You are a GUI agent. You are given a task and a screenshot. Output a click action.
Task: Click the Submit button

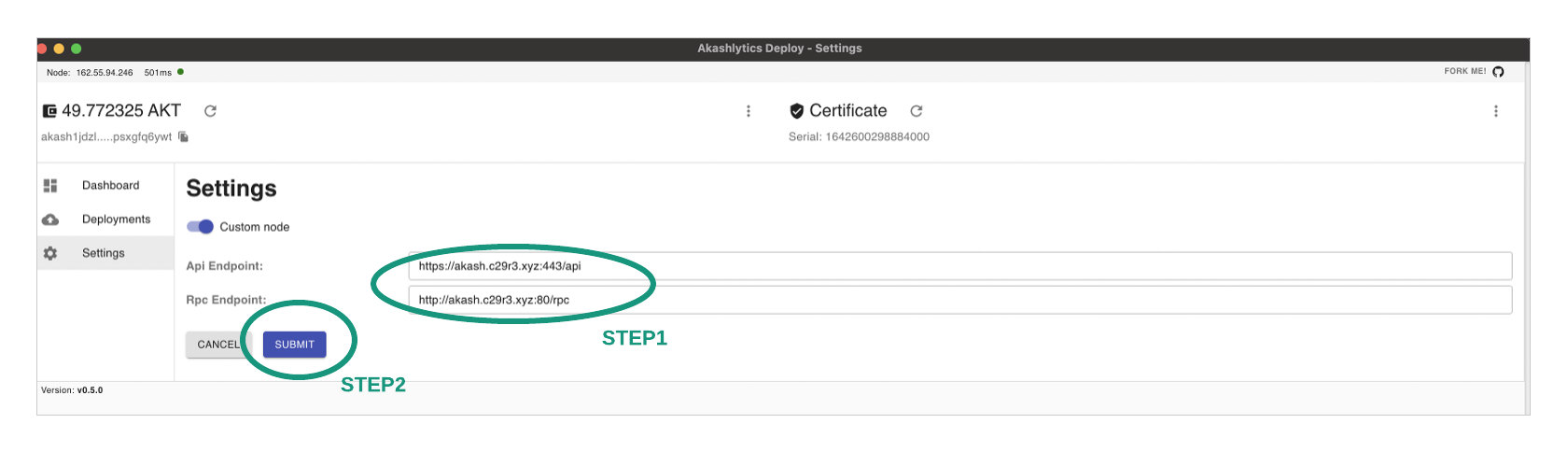click(x=294, y=345)
